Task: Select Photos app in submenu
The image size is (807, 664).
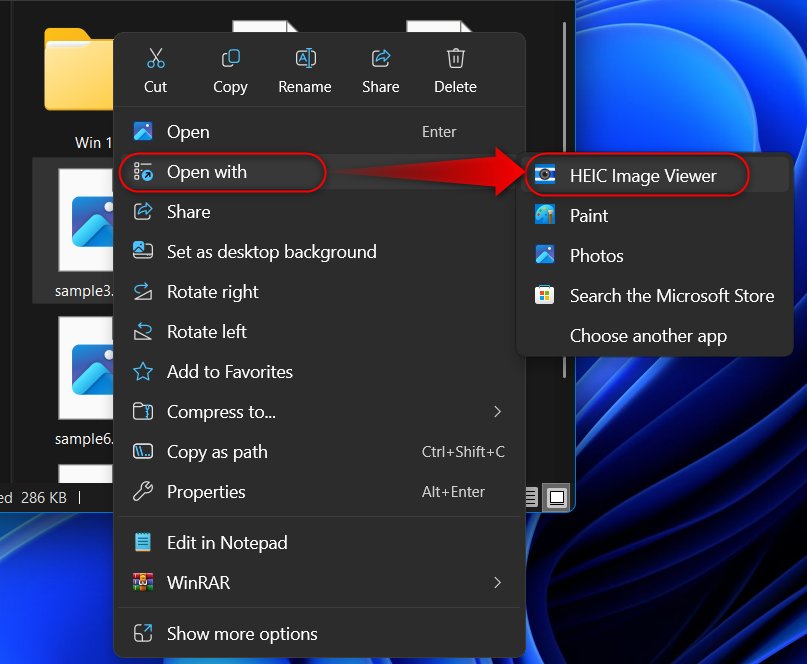Action: point(596,256)
